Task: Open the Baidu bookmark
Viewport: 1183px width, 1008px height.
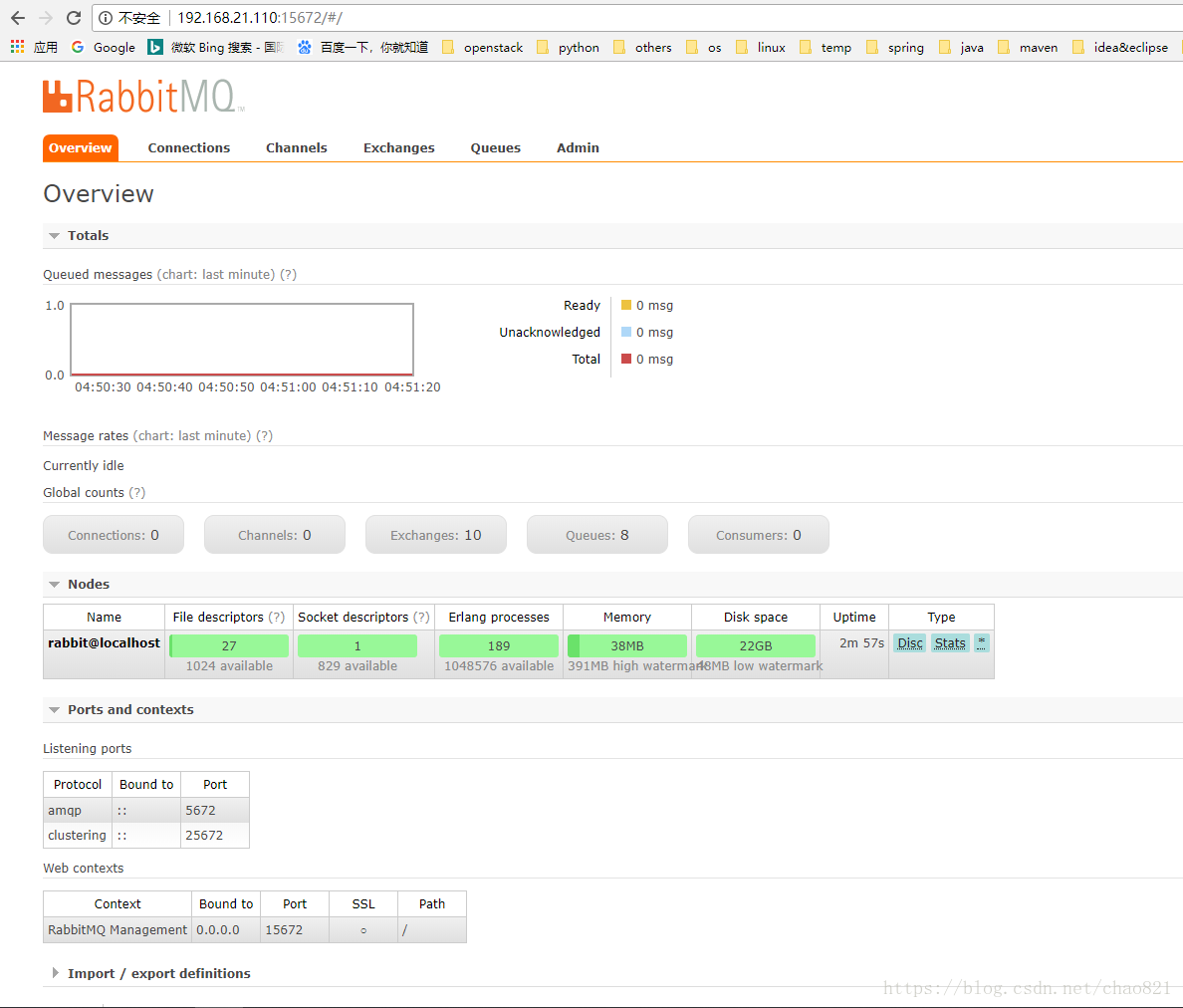Action: [x=362, y=47]
